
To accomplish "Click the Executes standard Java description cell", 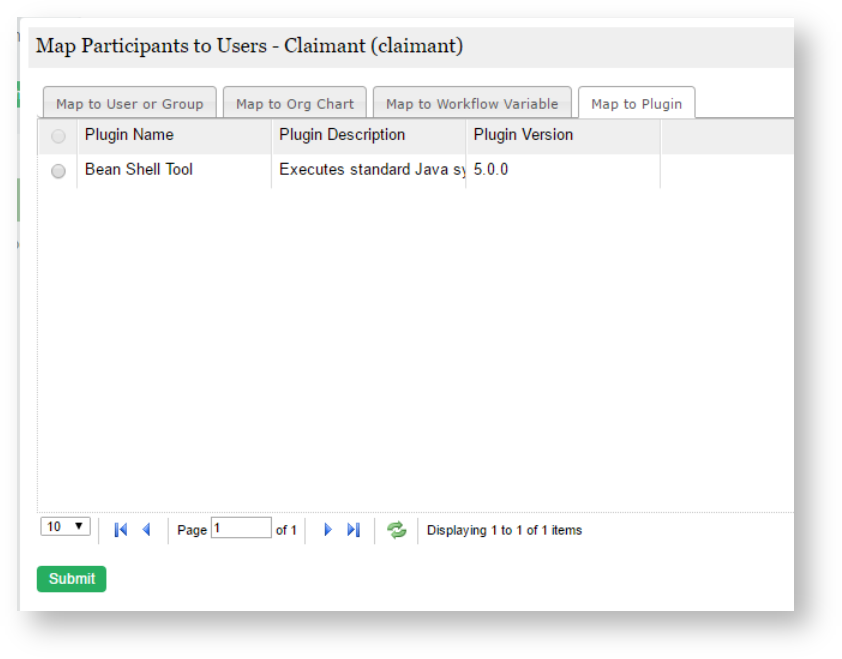I will 370,170.
